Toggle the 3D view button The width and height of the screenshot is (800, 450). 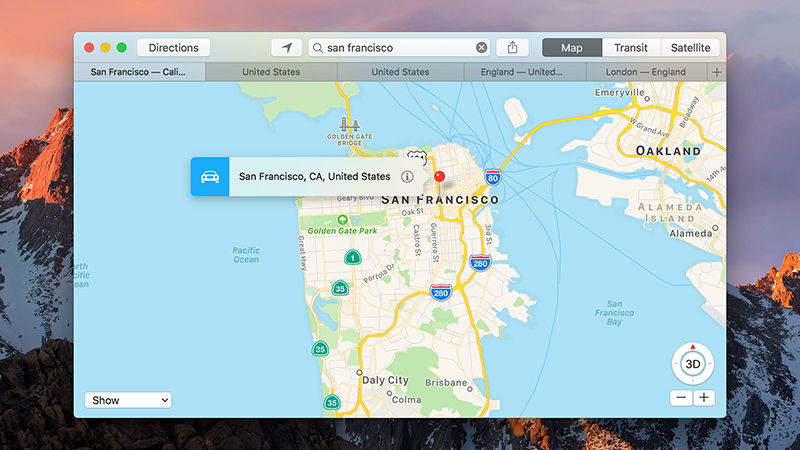click(693, 364)
